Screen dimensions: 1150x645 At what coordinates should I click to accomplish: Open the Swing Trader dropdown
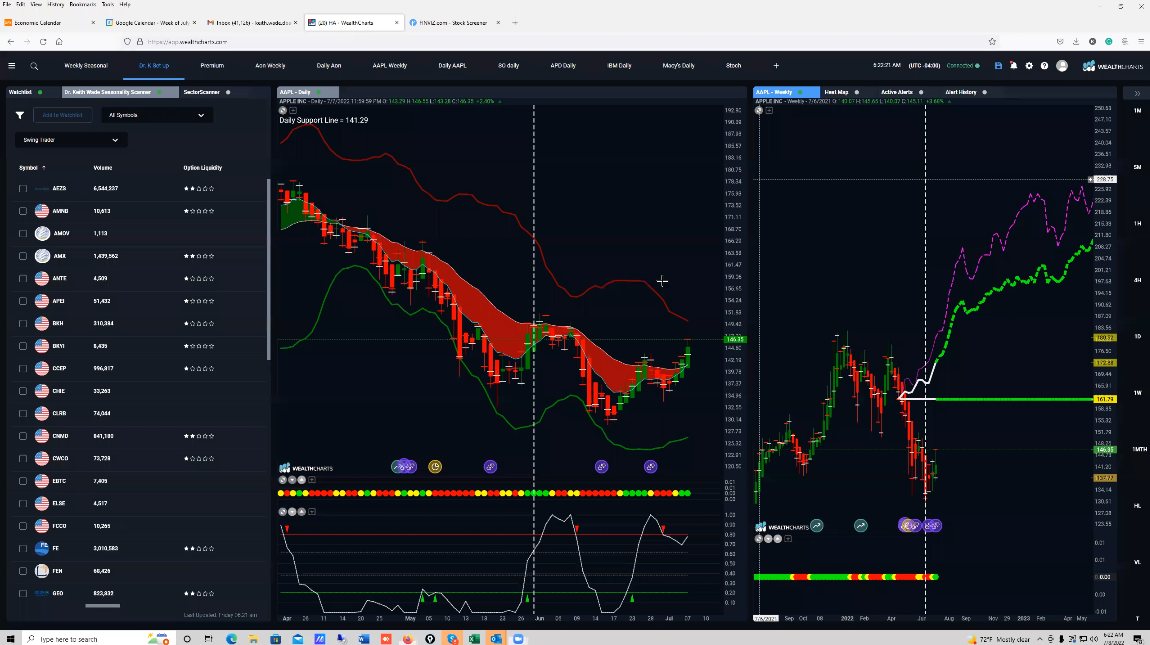pos(71,140)
